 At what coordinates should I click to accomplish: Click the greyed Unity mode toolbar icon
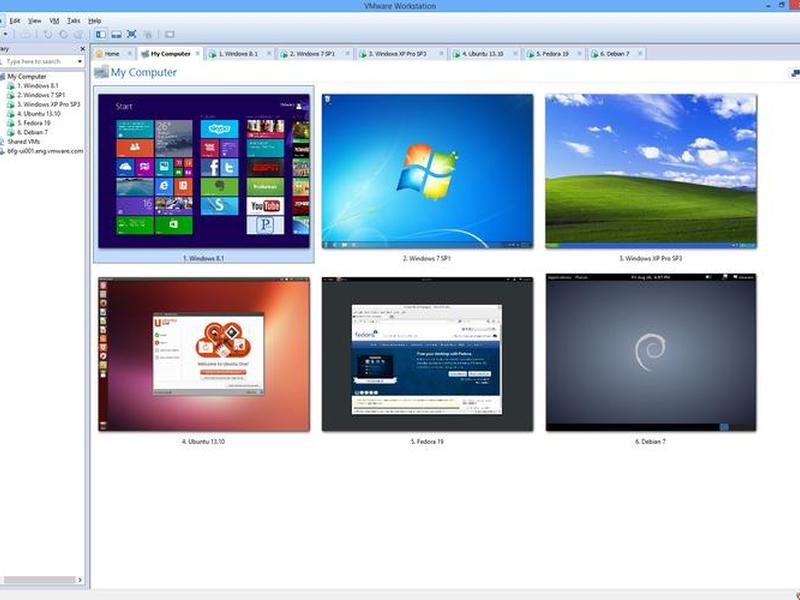coord(148,35)
